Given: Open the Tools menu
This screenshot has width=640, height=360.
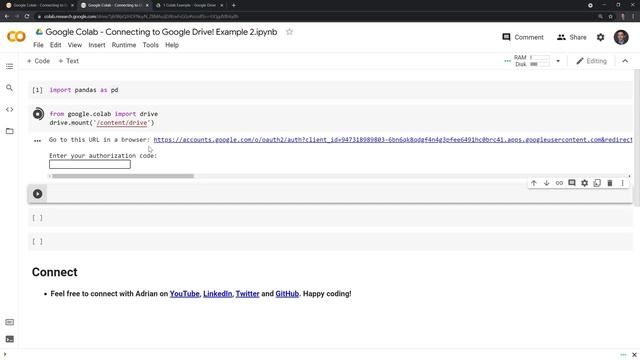Looking at the screenshot, I should point(151,45).
